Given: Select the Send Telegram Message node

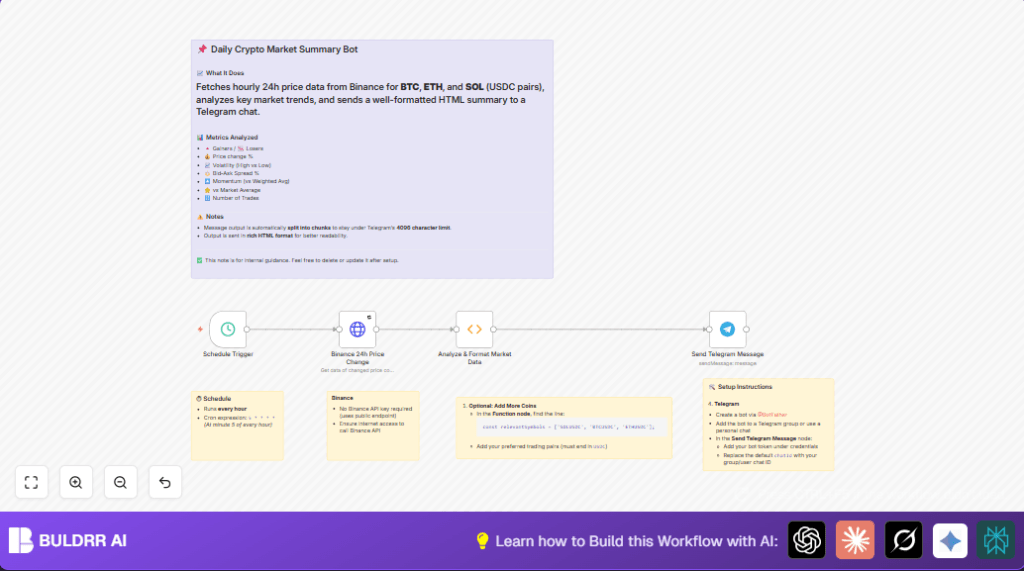Looking at the screenshot, I should tap(727, 329).
